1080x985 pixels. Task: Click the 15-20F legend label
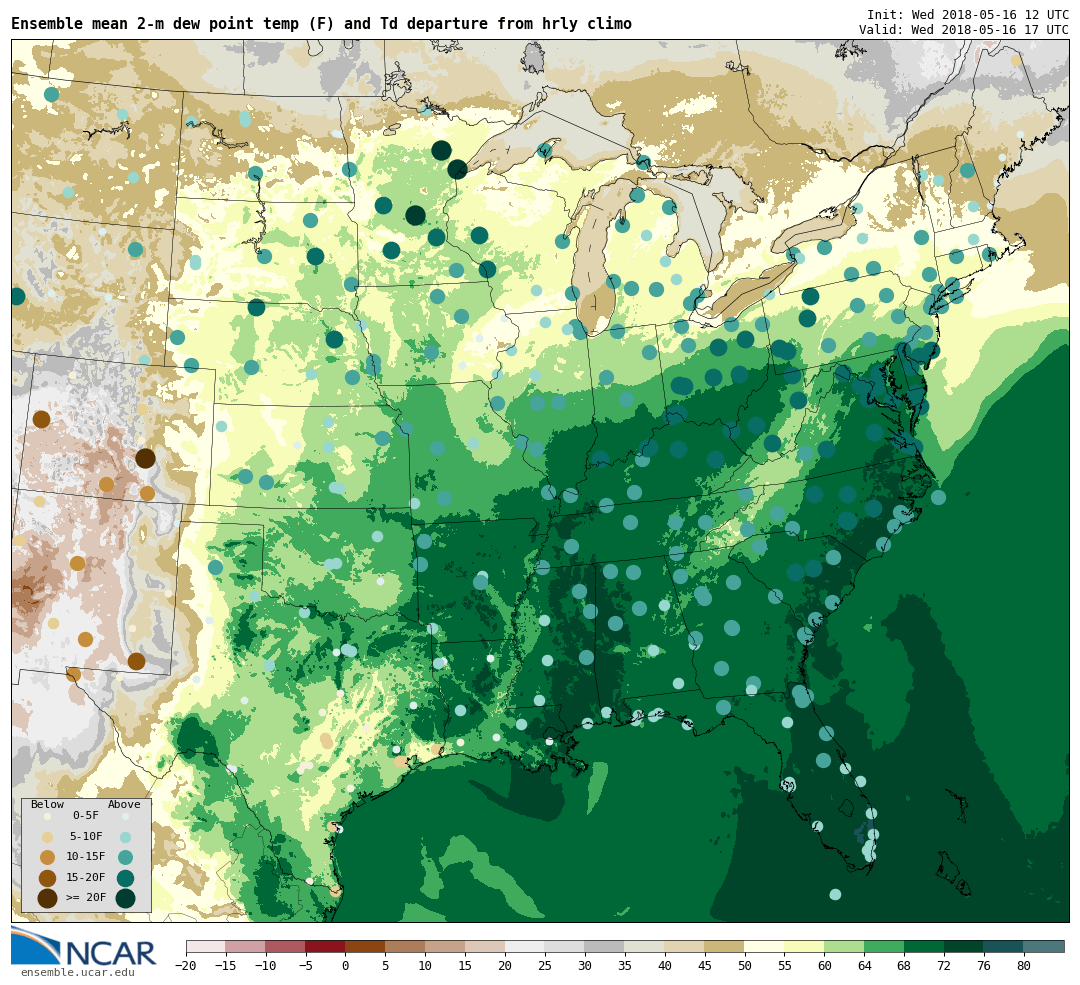click(86, 878)
